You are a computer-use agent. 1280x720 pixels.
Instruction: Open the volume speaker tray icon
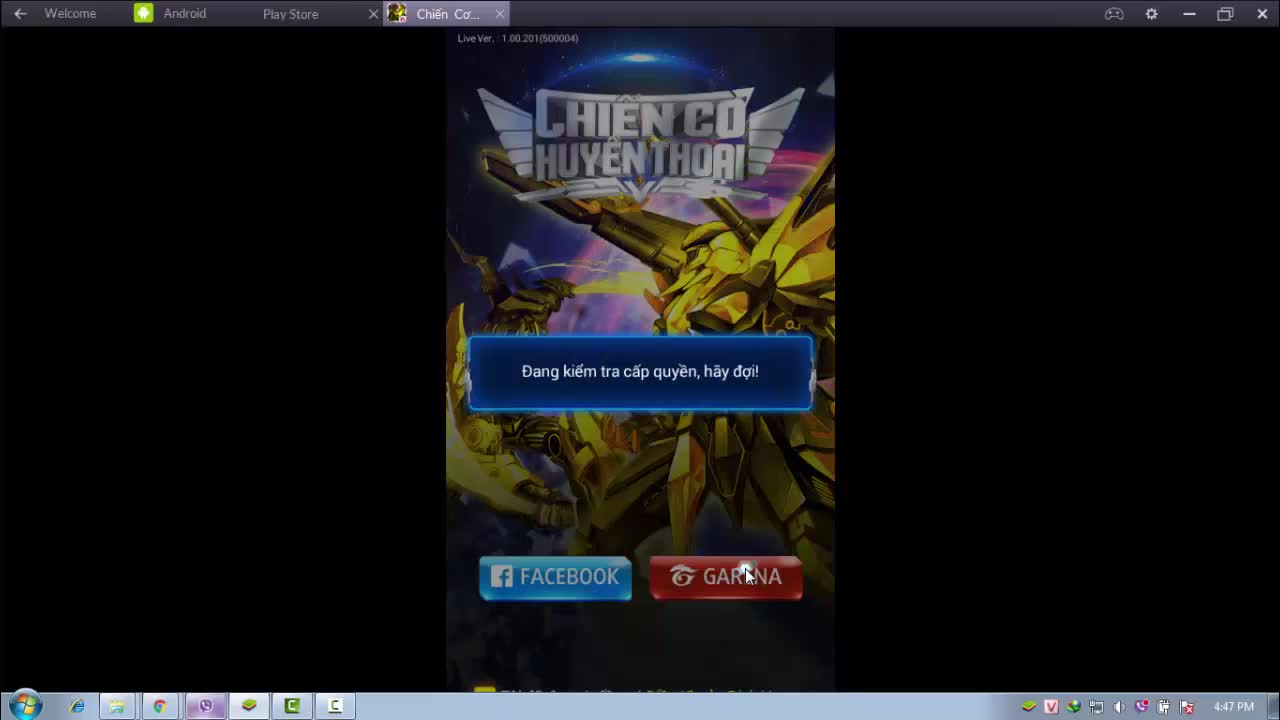click(1119, 706)
